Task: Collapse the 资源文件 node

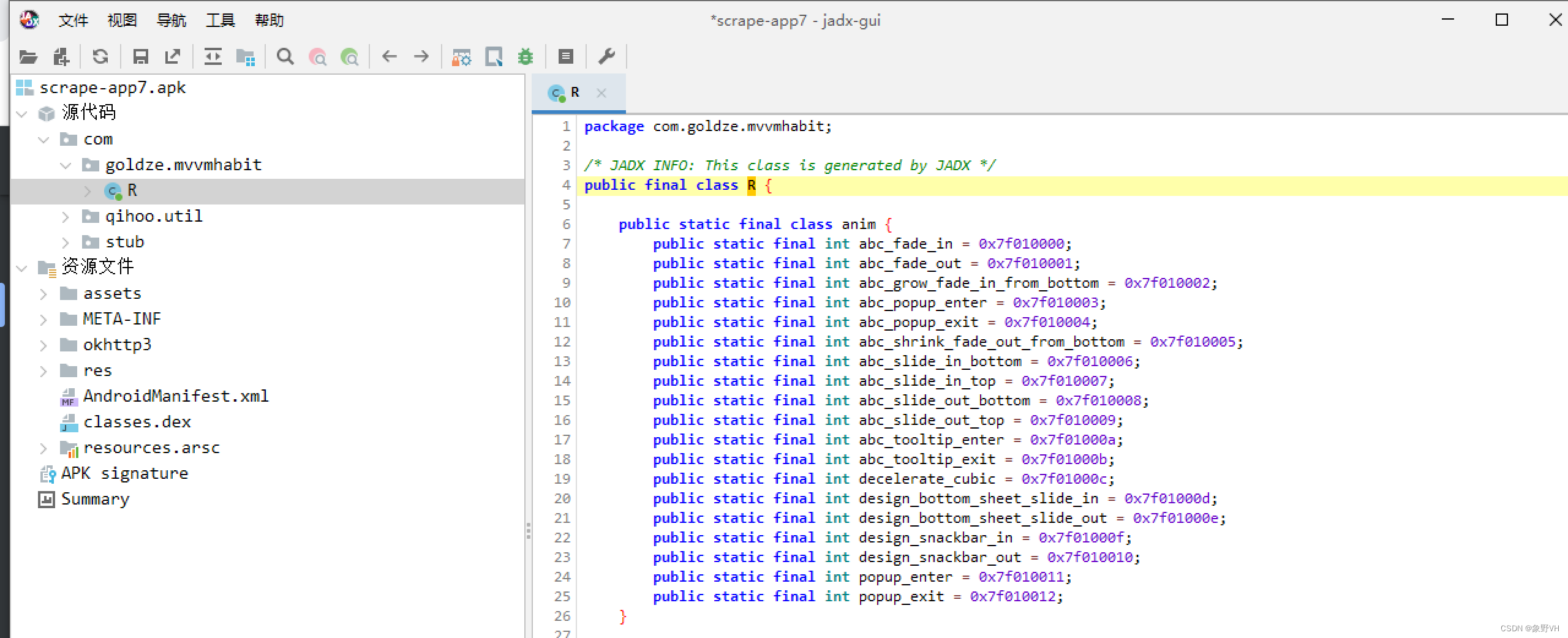Action: coord(23,268)
